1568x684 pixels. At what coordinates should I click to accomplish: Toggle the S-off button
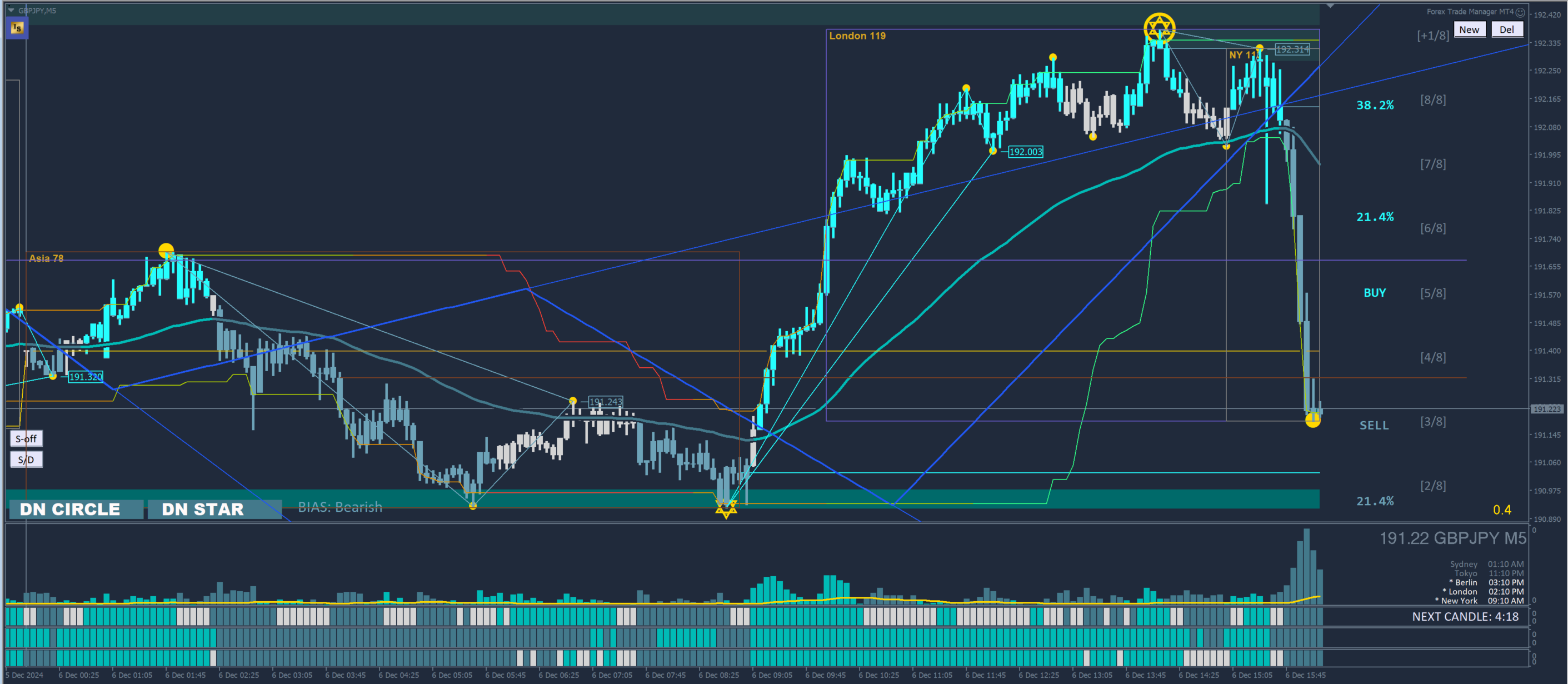pyautogui.click(x=26, y=438)
